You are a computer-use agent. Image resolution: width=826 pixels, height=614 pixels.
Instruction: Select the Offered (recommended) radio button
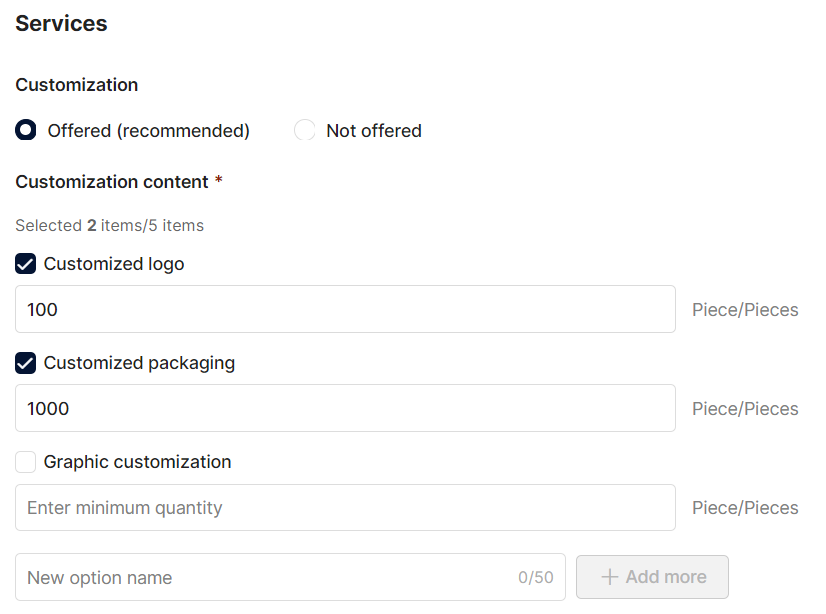pos(25,130)
